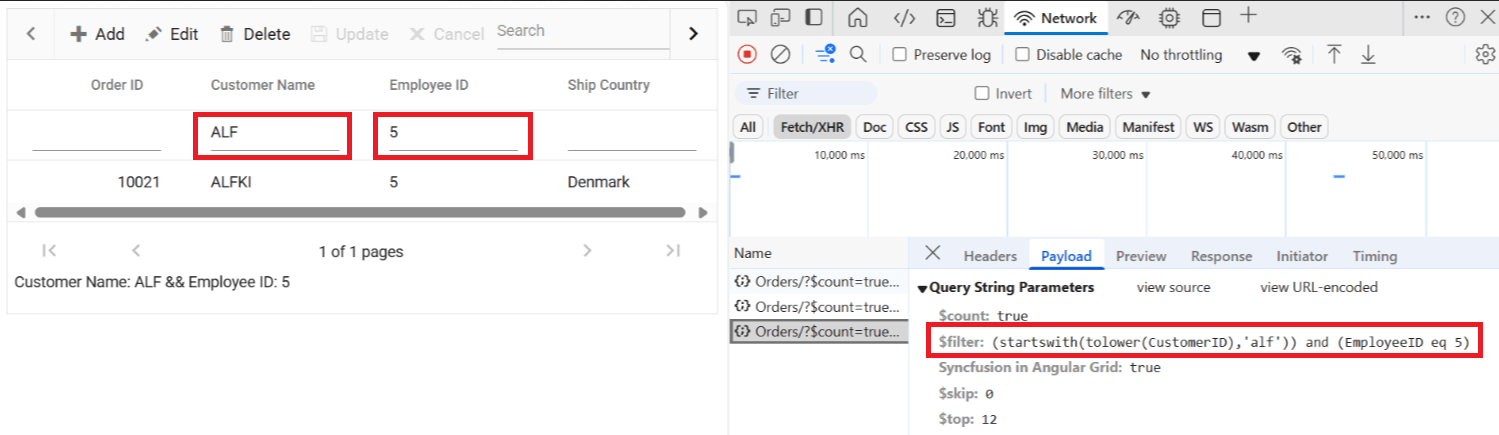The width and height of the screenshot is (1499, 435).
Task: Open the Memory chip icon
Action: 1169,17
